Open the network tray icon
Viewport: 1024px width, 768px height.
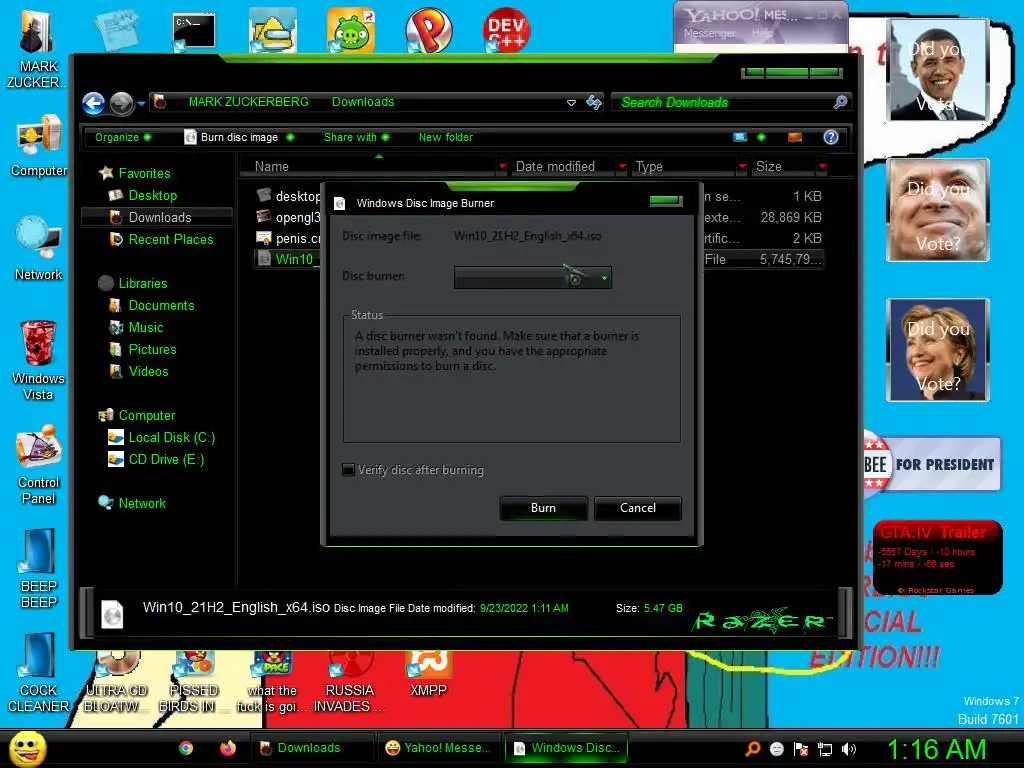[x=825, y=749]
